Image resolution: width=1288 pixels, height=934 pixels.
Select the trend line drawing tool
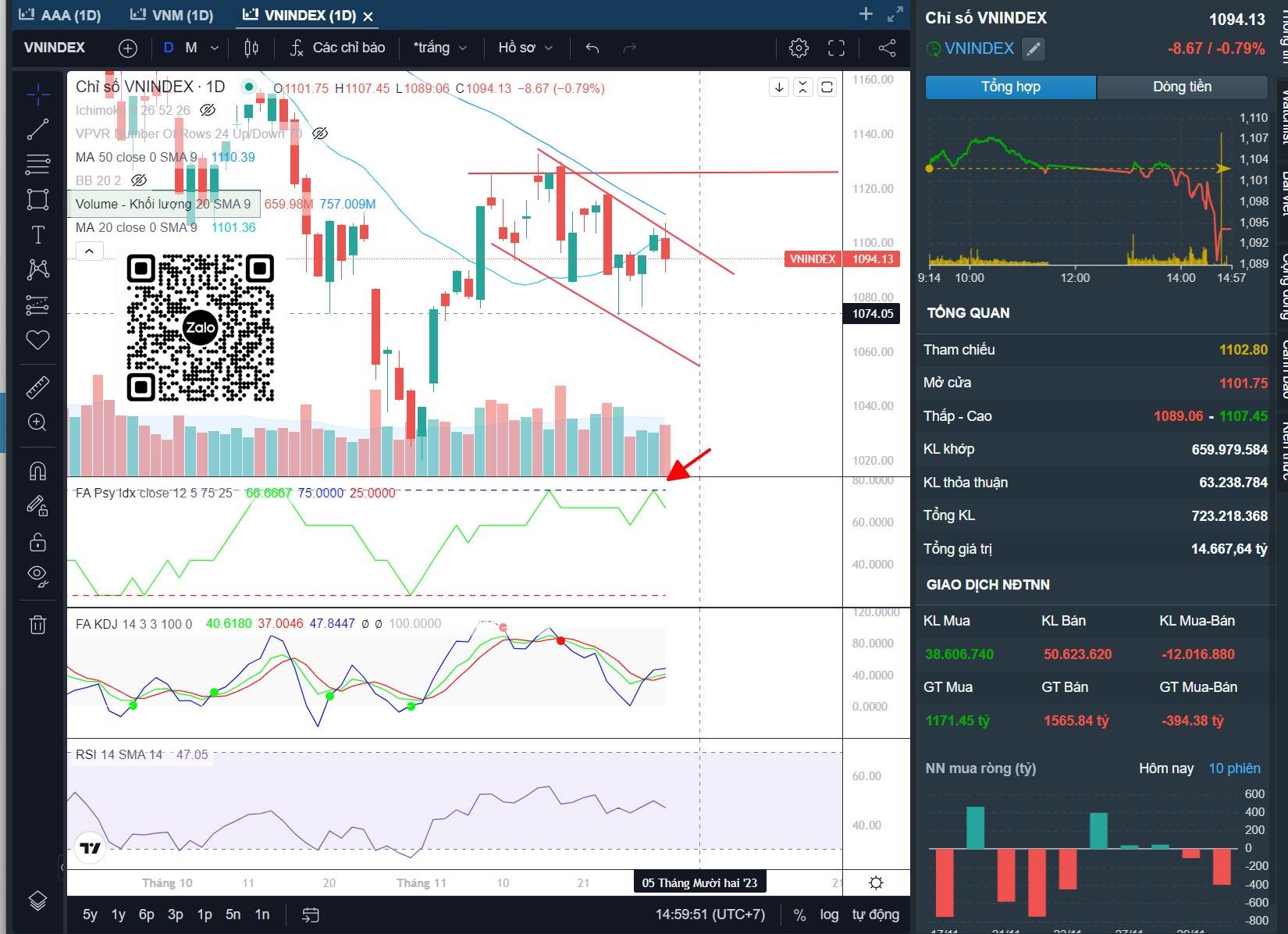(x=37, y=130)
